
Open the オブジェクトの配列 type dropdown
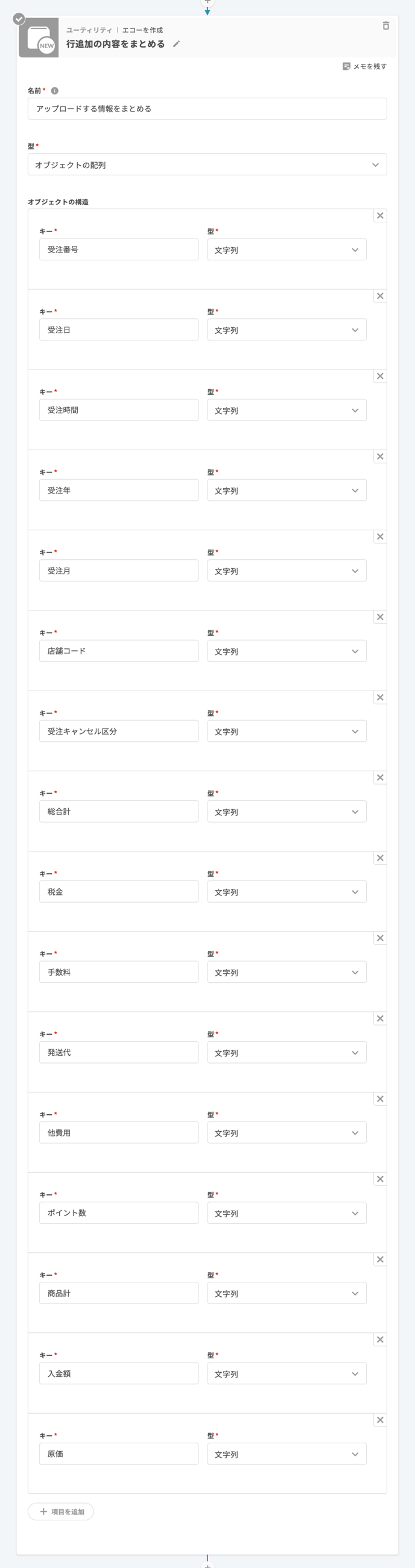(207, 165)
